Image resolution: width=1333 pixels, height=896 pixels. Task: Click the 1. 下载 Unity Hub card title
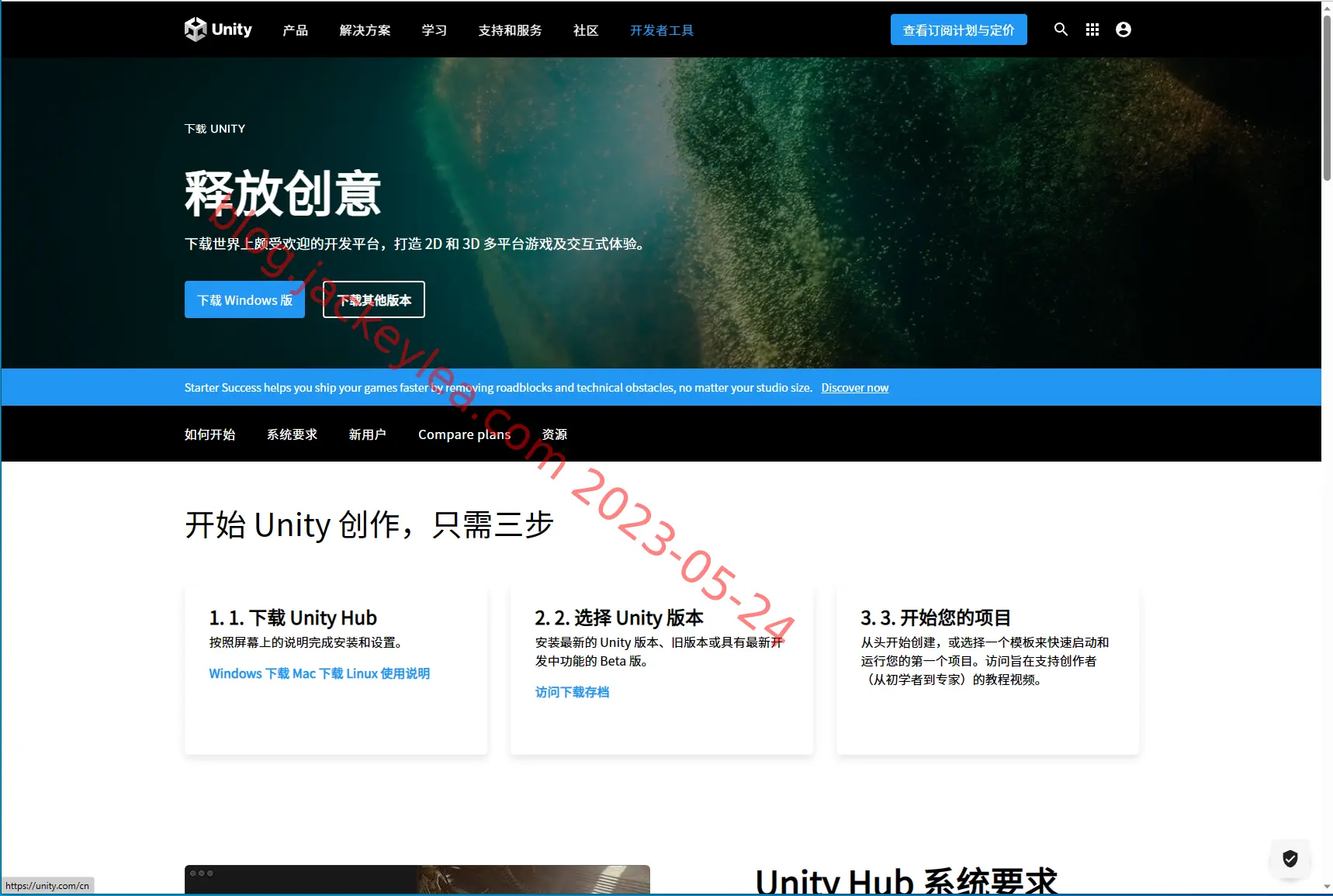293,618
